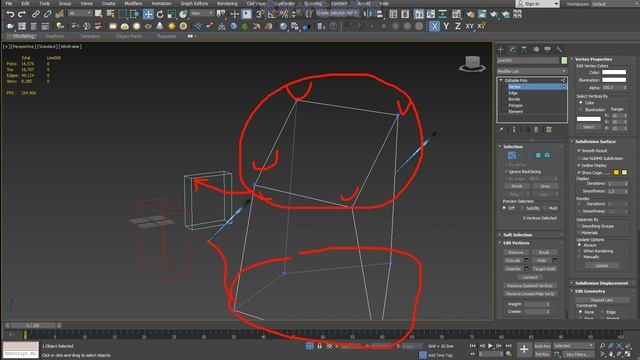This screenshot has height=360, width=640.
Task: Activate the Select and Link tool
Action: [x=36, y=14]
